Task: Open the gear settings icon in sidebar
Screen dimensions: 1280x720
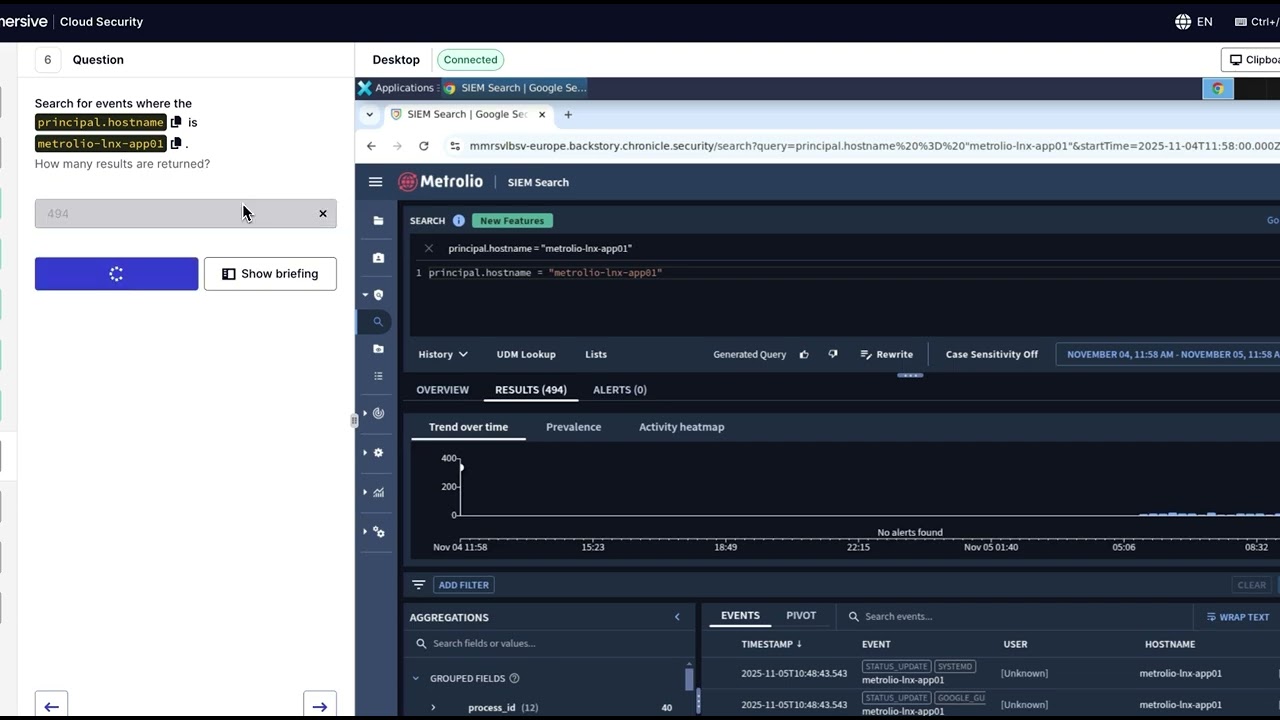Action: click(x=378, y=453)
